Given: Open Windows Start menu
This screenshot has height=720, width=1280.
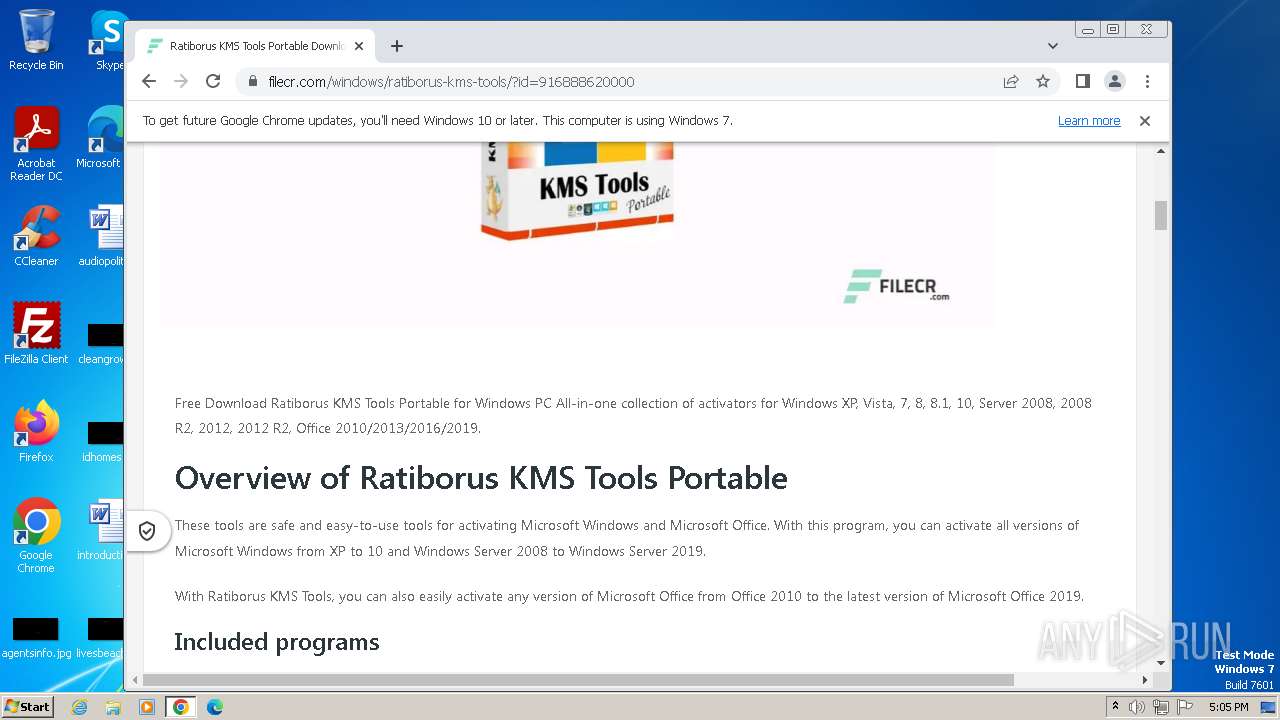Looking at the screenshot, I should (x=27, y=706).
